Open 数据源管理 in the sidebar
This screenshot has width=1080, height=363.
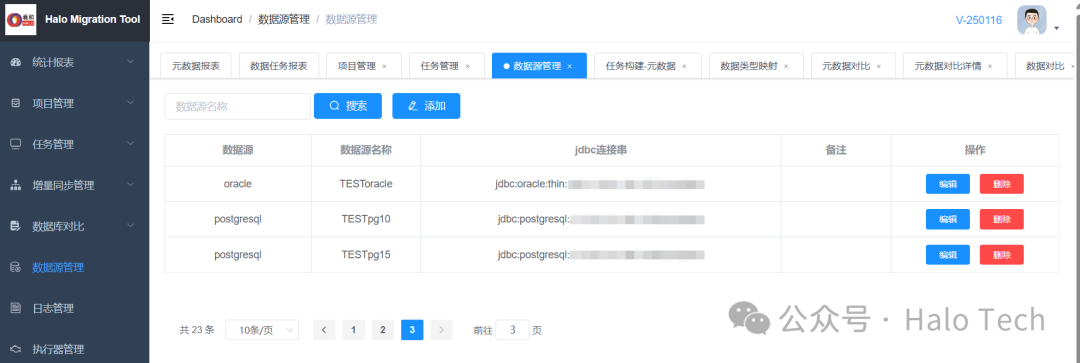(x=74, y=267)
